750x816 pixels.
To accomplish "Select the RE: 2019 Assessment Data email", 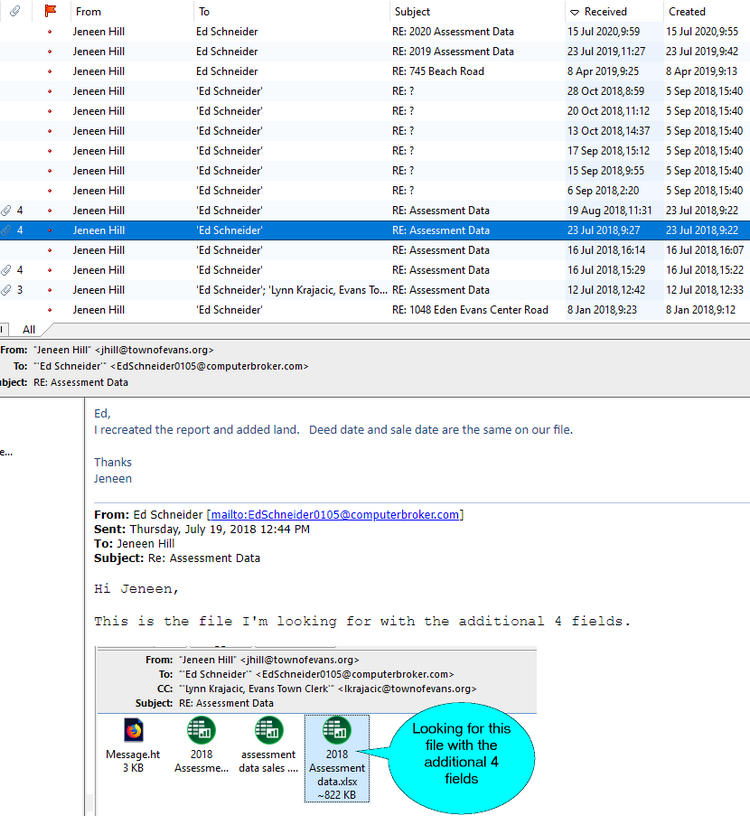I will (375, 52).
